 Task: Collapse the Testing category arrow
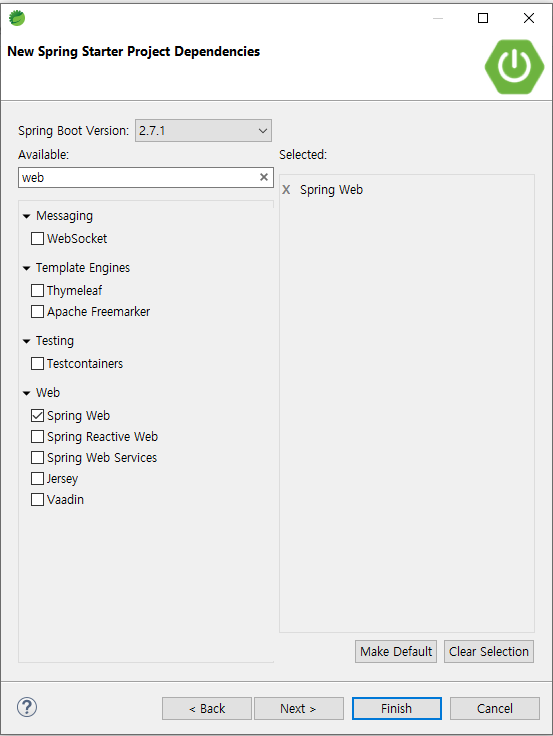[x=26, y=341]
